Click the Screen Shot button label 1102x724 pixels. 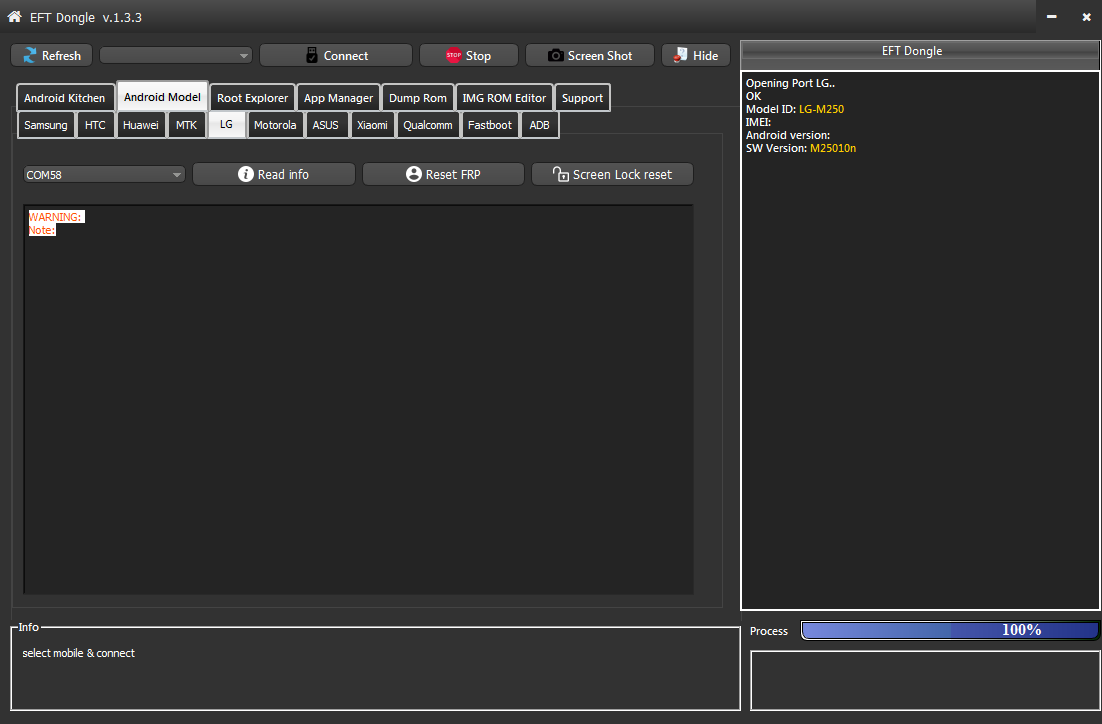pos(600,56)
